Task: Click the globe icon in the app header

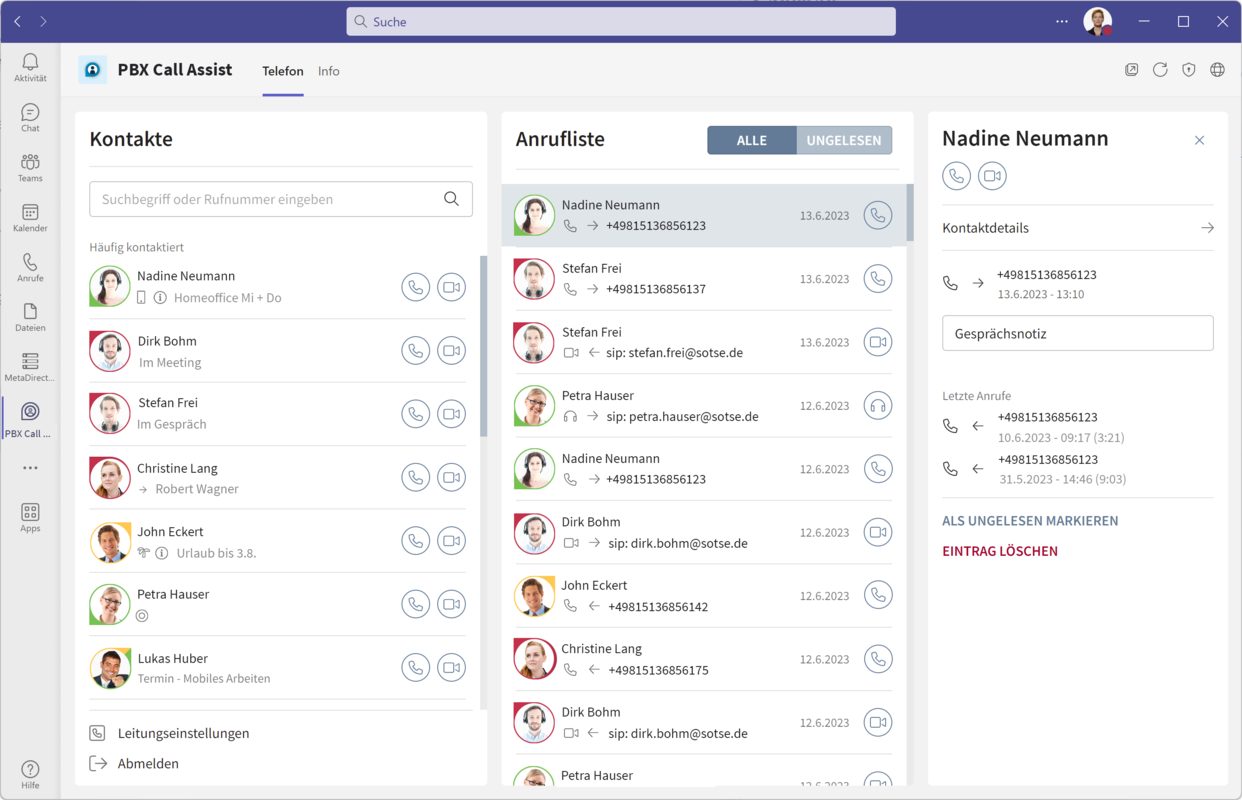Action: click(x=1217, y=69)
